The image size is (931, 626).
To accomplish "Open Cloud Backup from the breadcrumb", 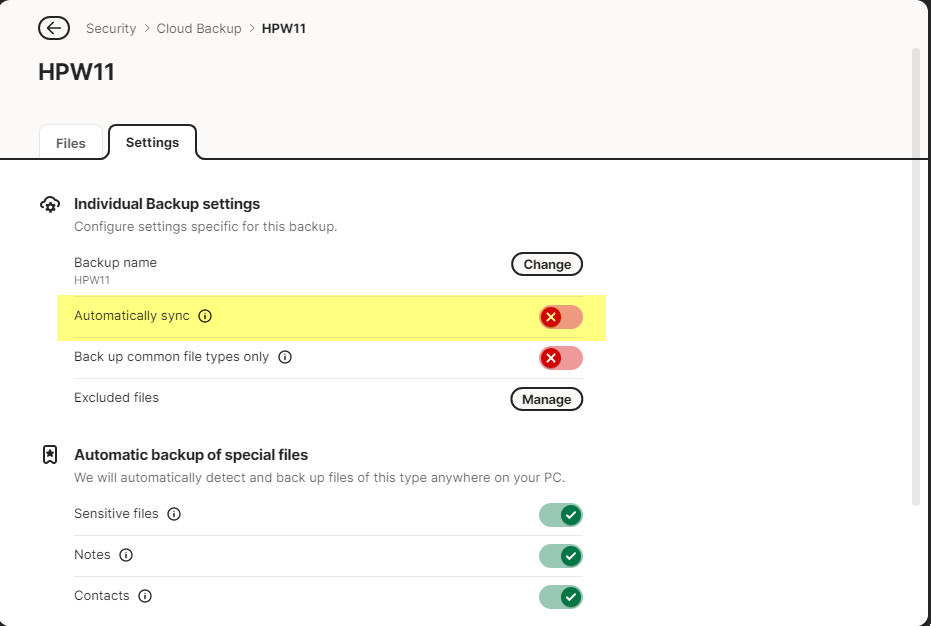I will click(199, 28).
